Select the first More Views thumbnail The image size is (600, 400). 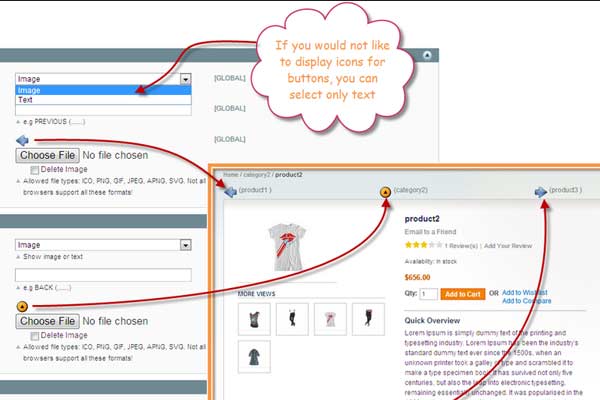pyautogui.click(x=254, y=319)
